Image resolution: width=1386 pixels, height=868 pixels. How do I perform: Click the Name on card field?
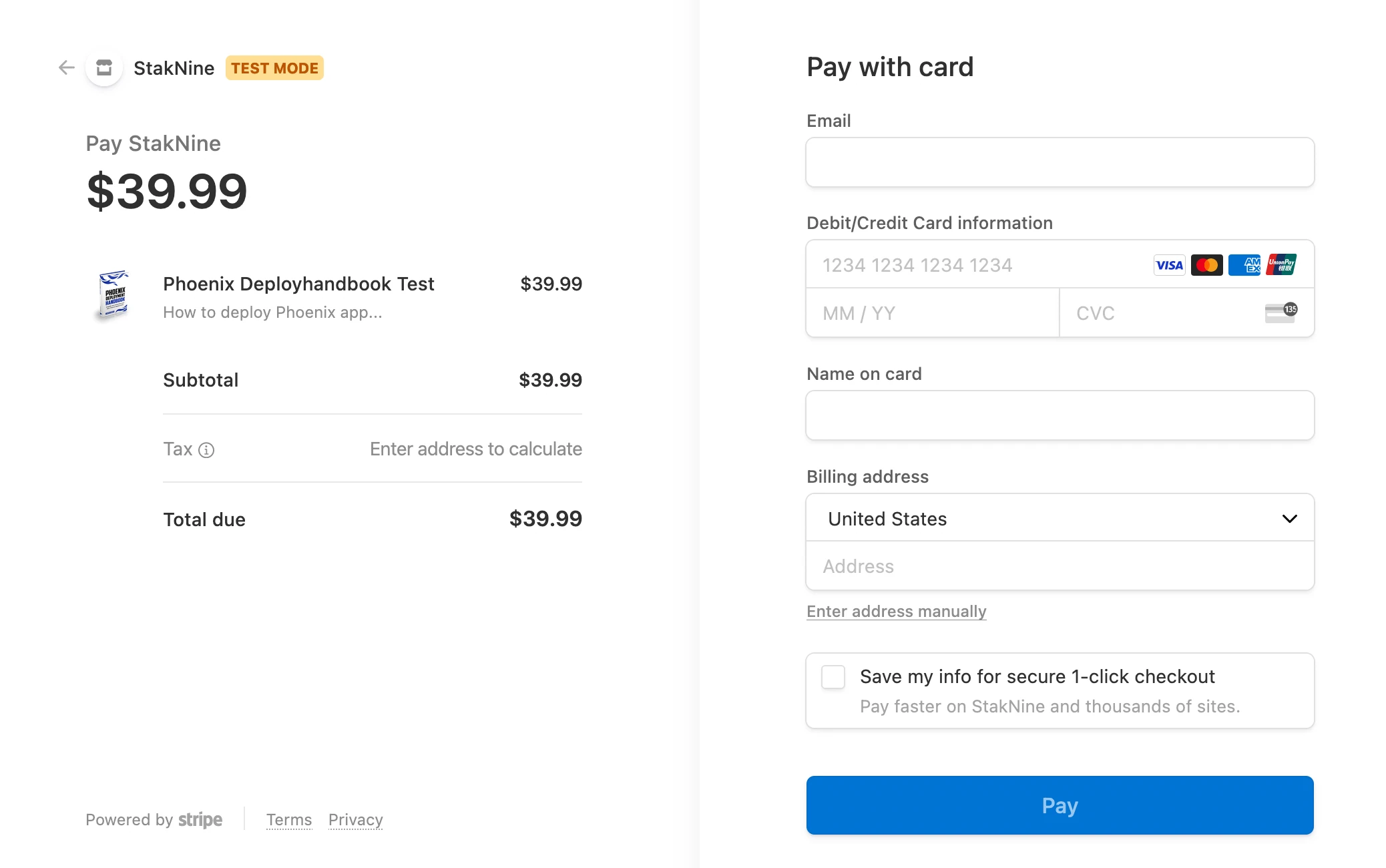(x=1059, y=415)
